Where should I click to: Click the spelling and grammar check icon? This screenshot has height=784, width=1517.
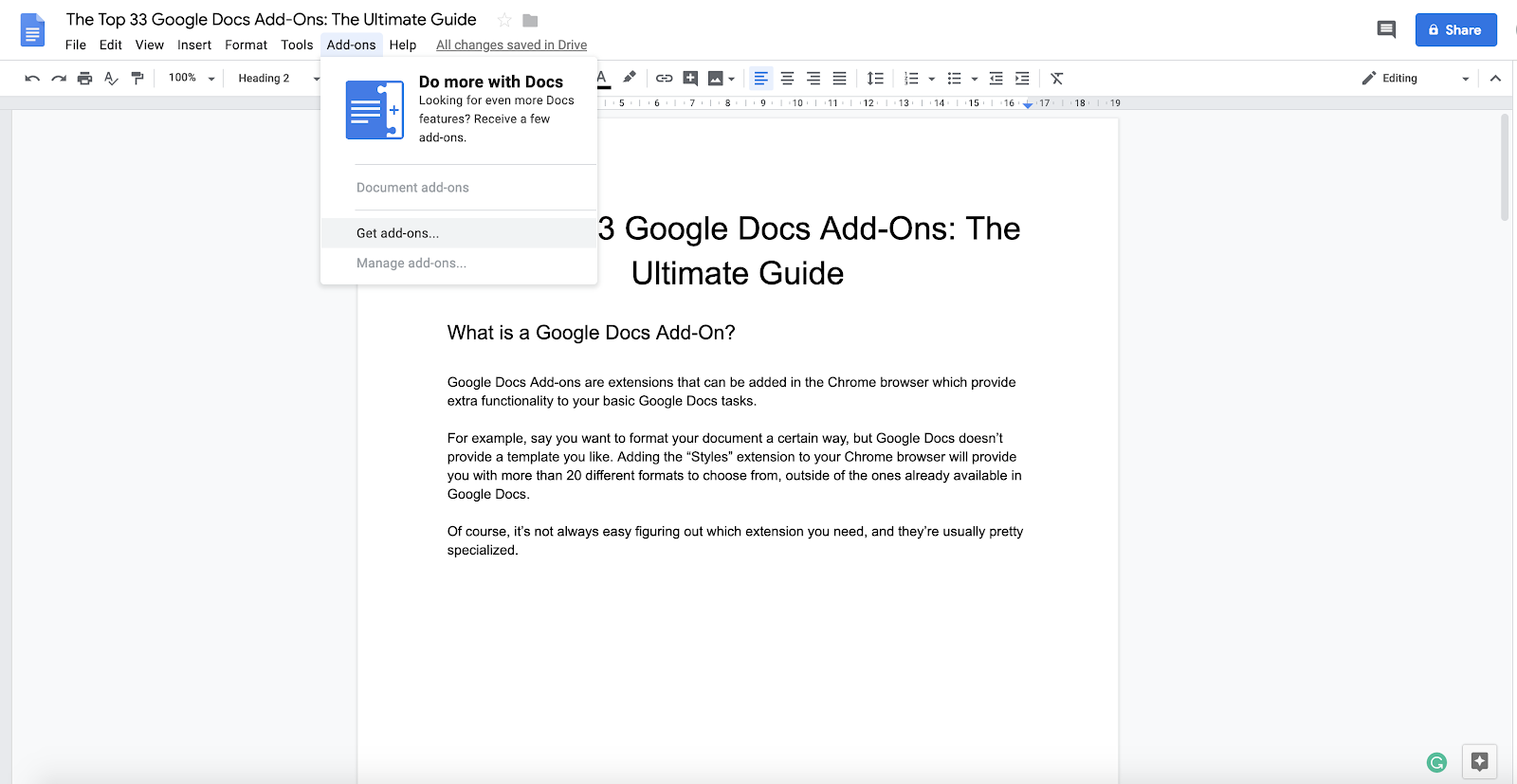click(111, 79)
